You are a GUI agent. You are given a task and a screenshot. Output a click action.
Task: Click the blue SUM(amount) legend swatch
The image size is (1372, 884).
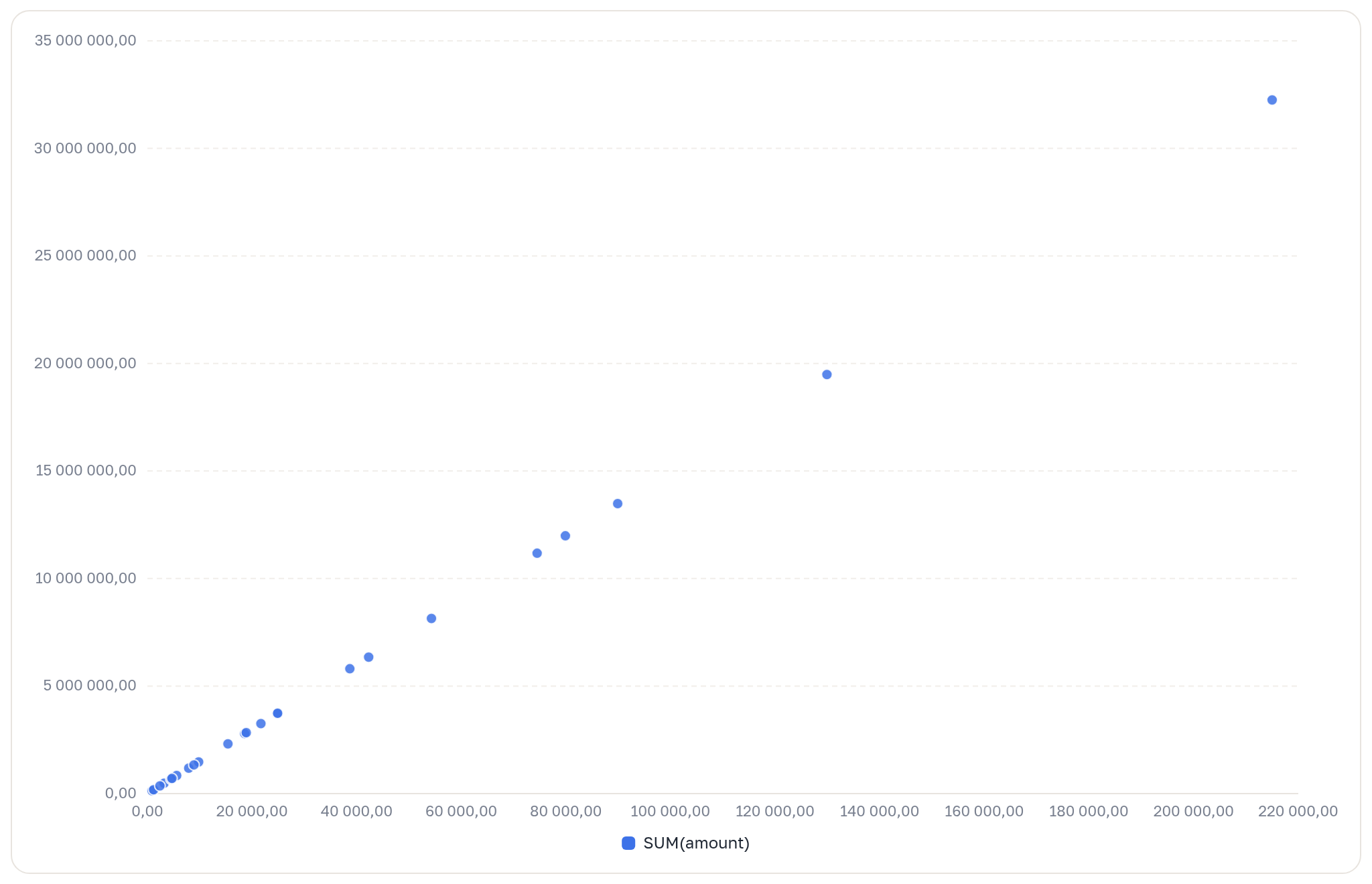click(628, 843)
